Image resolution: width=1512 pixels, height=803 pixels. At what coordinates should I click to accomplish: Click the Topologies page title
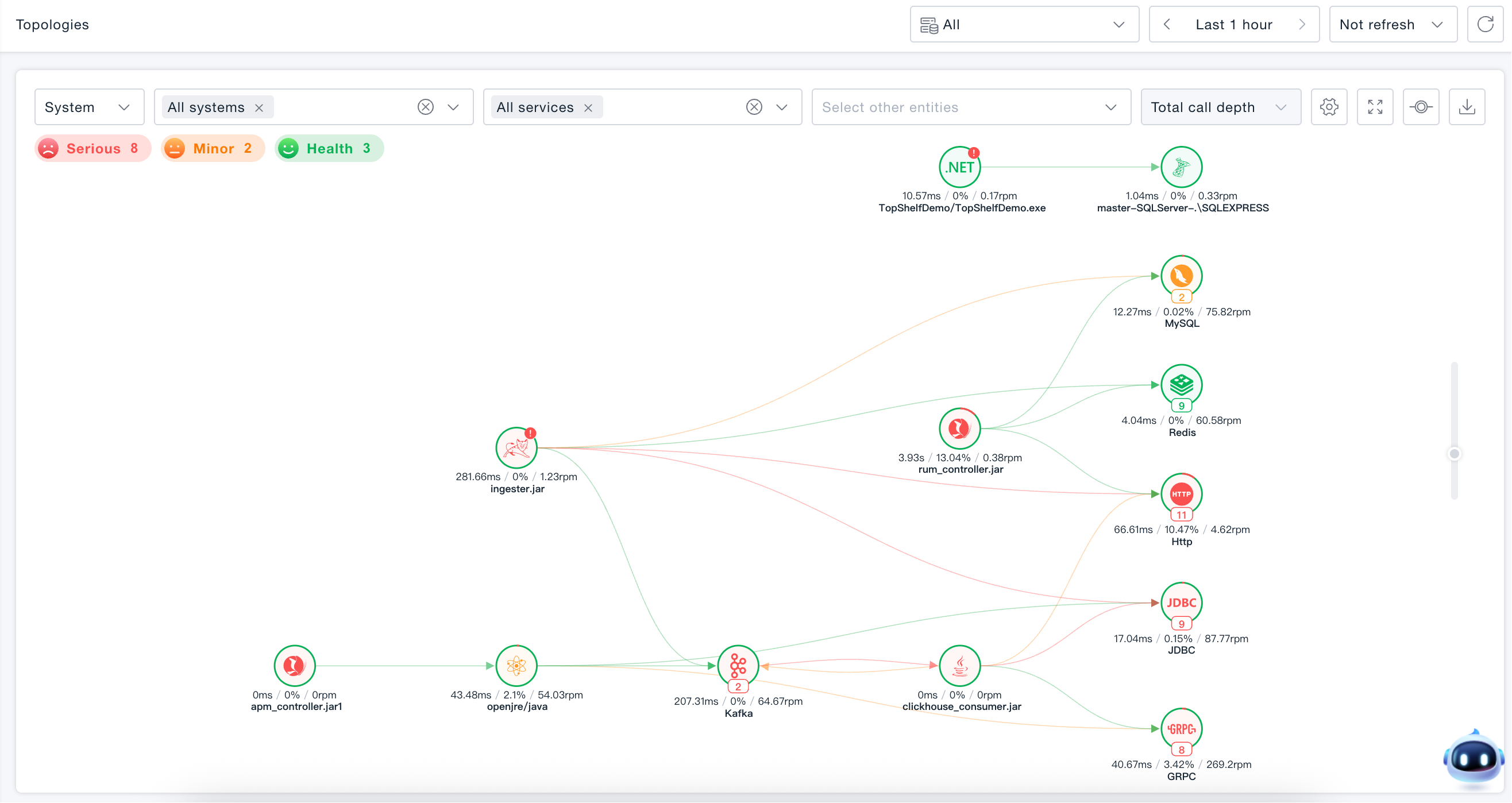tap(52, 25)
